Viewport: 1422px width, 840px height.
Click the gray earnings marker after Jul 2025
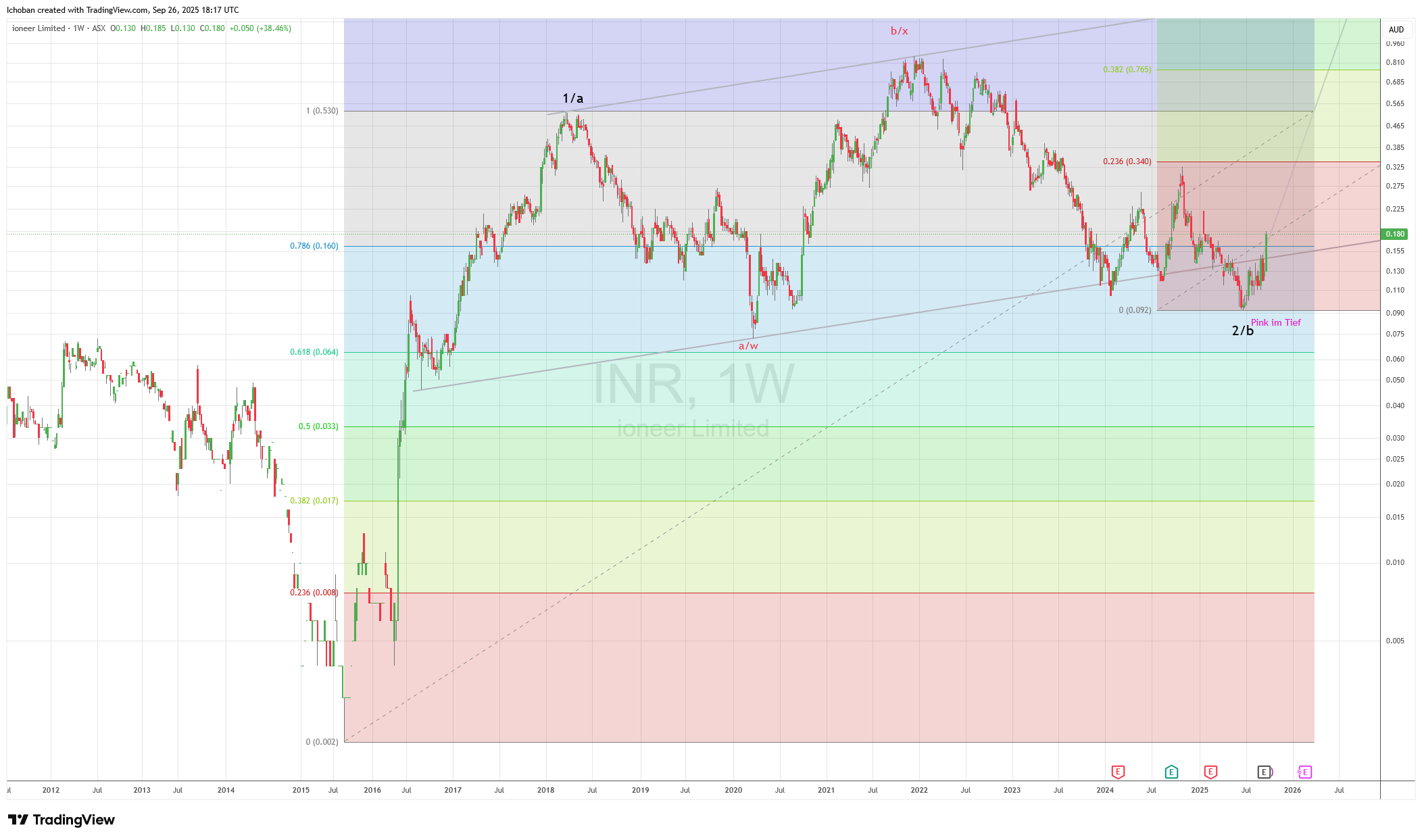point(1264,772)
